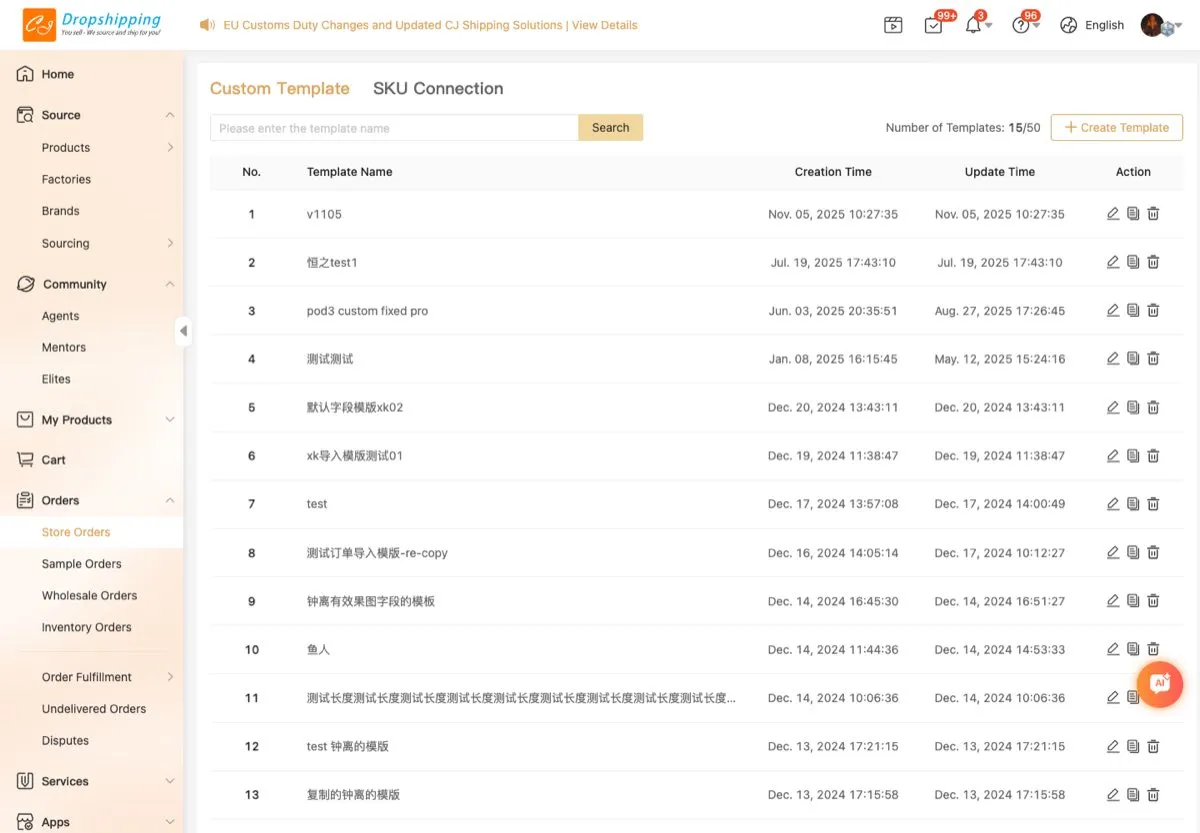The width and height of the screenshot is (1200, 833).
Task: Delete the v1105 template
Action: (x=1153, y=214)
